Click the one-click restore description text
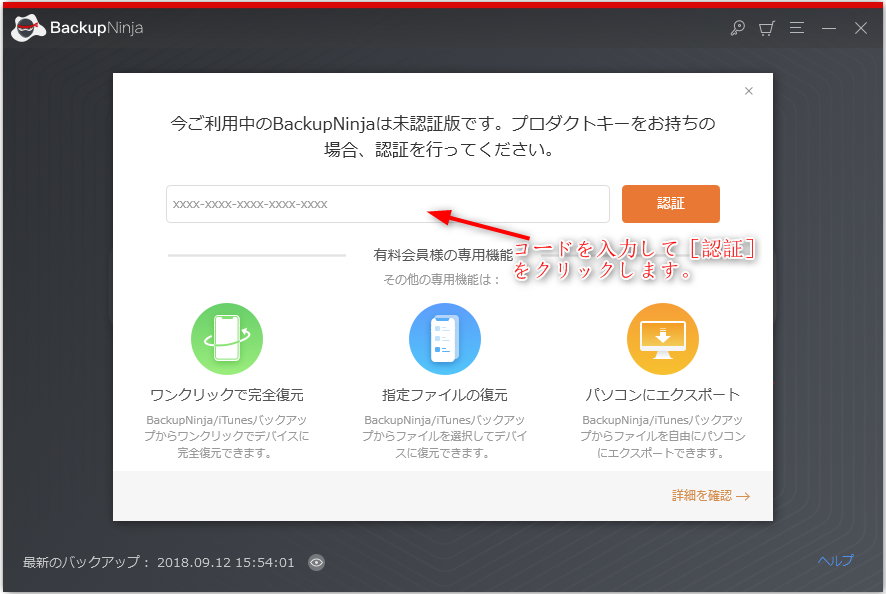 pyautogui.click(x=227, y=436)
